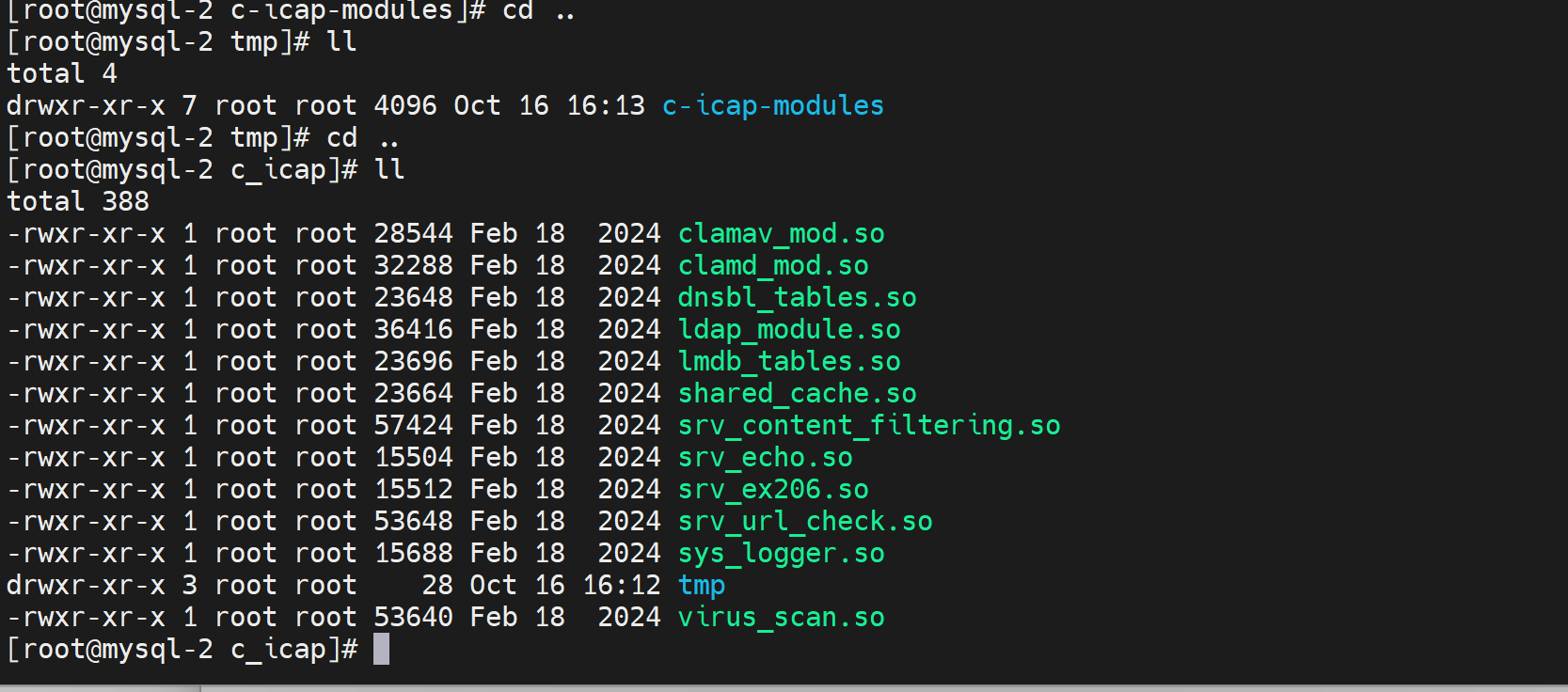Select the srv_url_check.so file name
This screenshot has height=692, width=1568.
805,522
